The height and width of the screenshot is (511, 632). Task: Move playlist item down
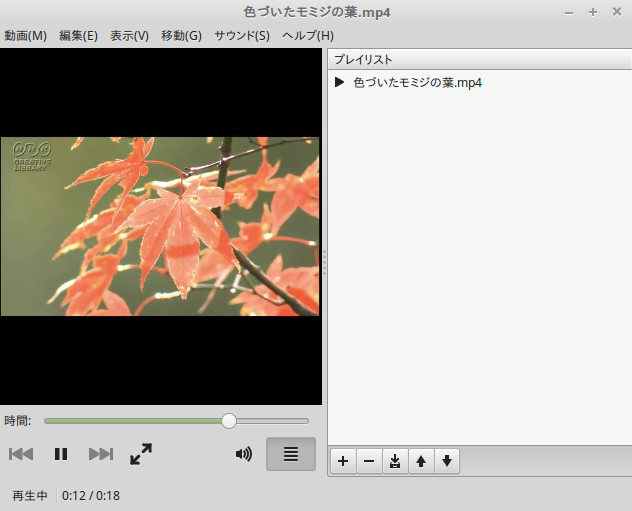(x=447, y=461)
